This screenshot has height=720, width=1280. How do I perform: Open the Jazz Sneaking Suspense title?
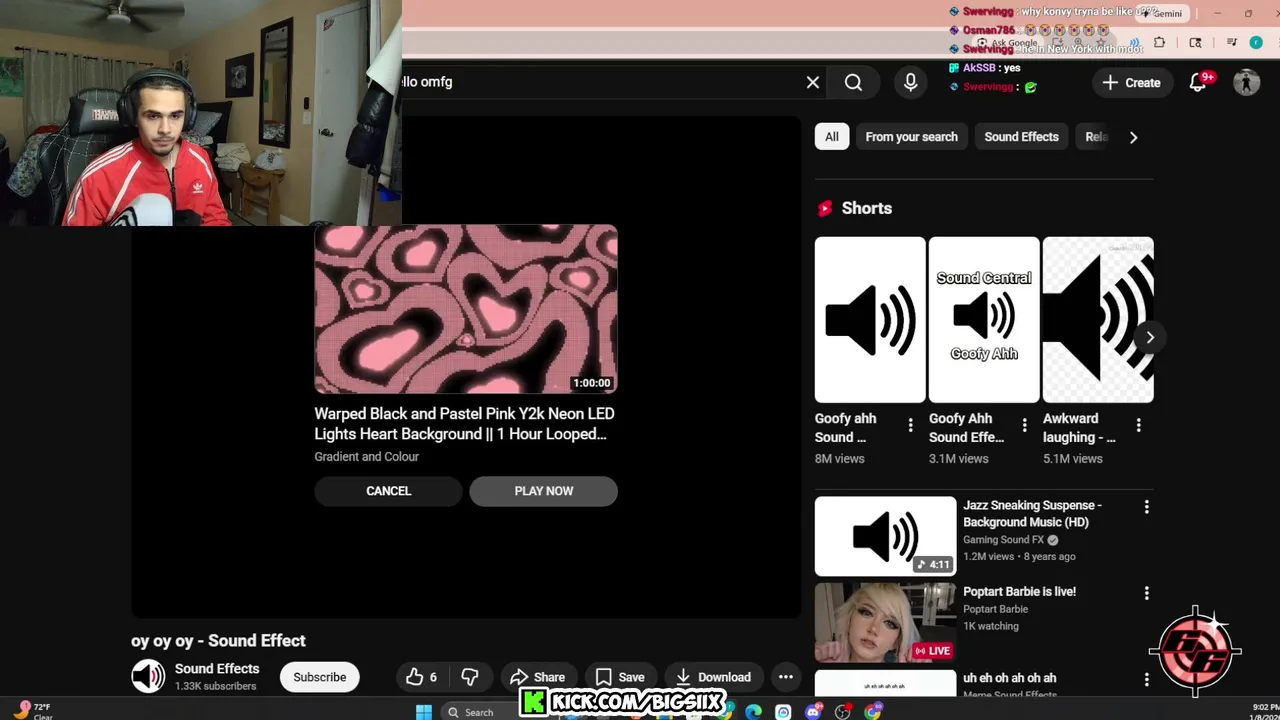(x=1032, y=513)
